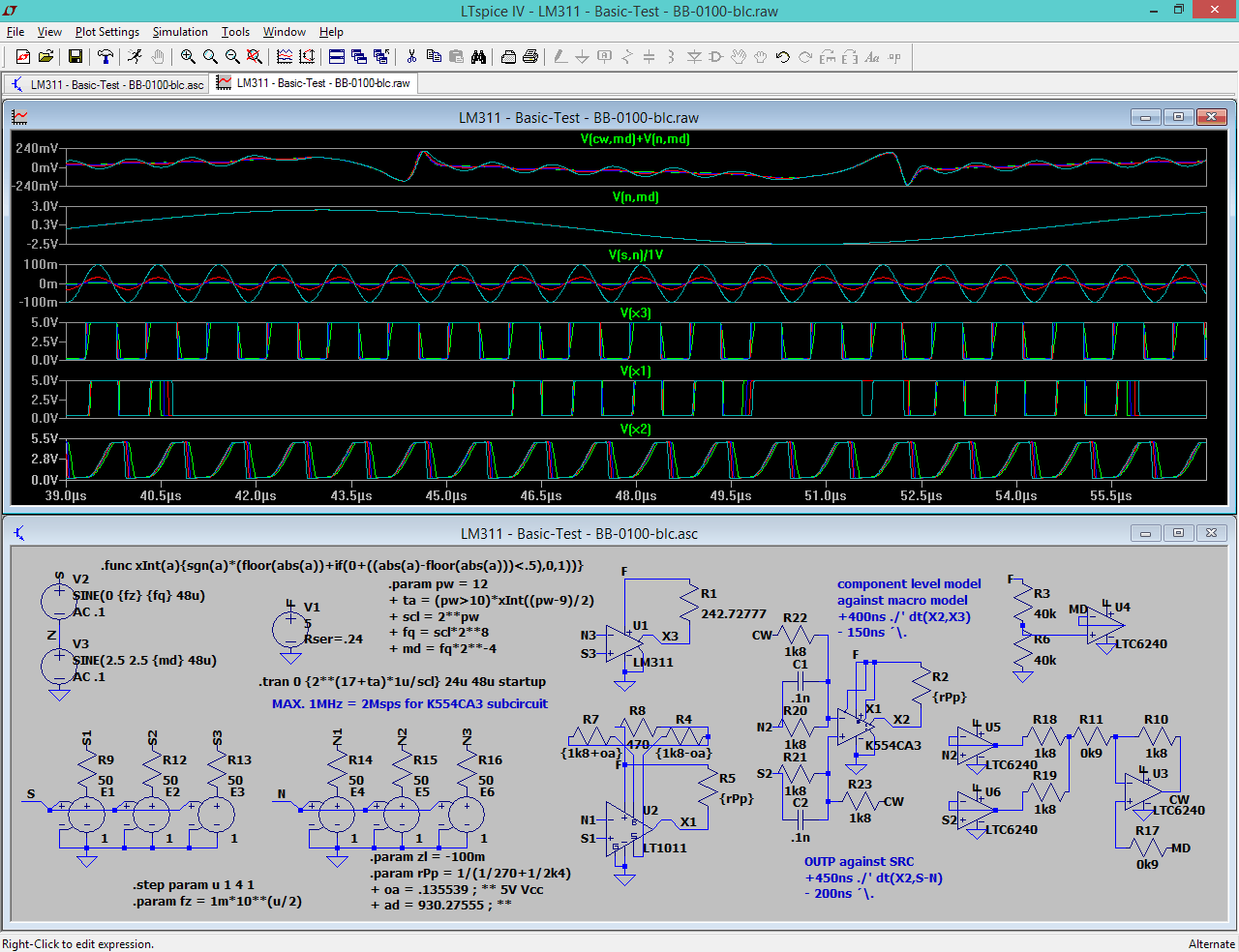Select the Inductor placement tool
The image size is (1239, 952).
(671, 57)
